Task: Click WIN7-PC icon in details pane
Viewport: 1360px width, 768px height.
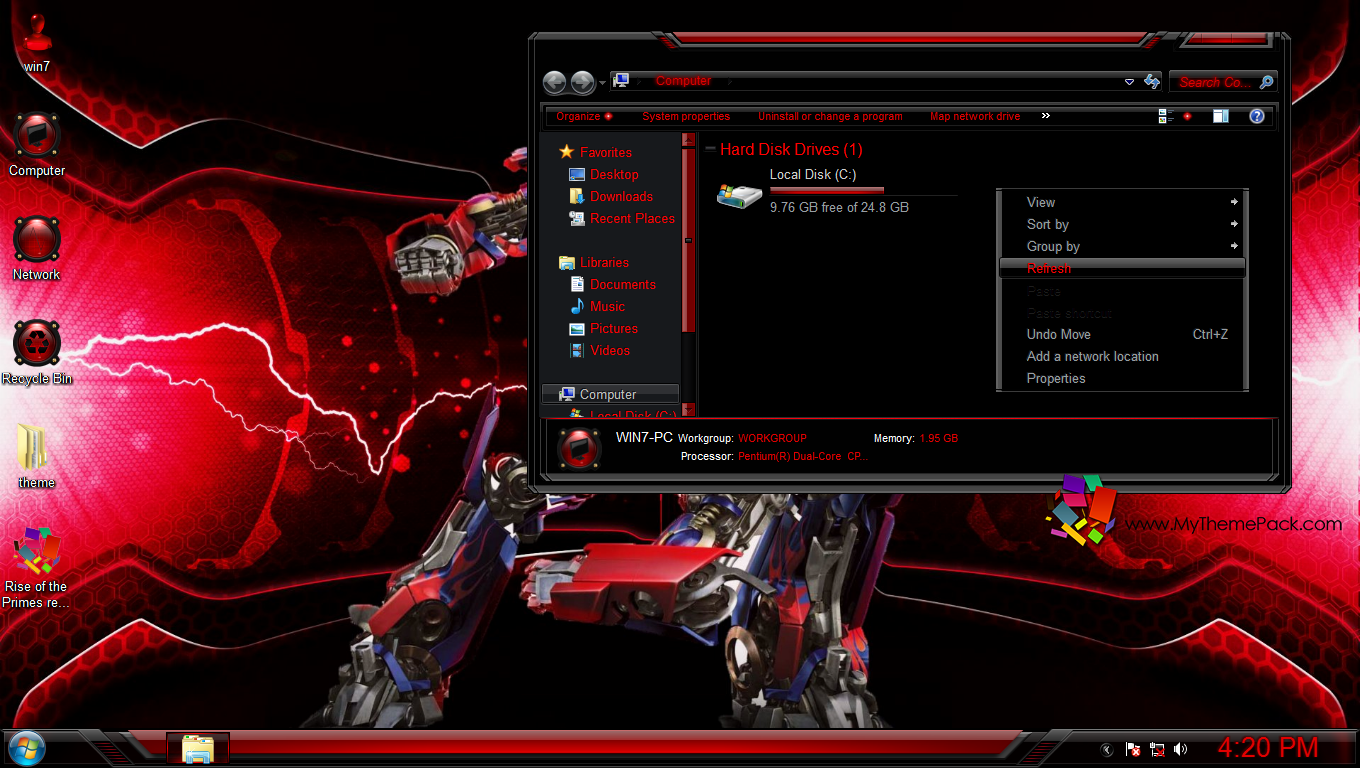Action: [x=578, y=447]
